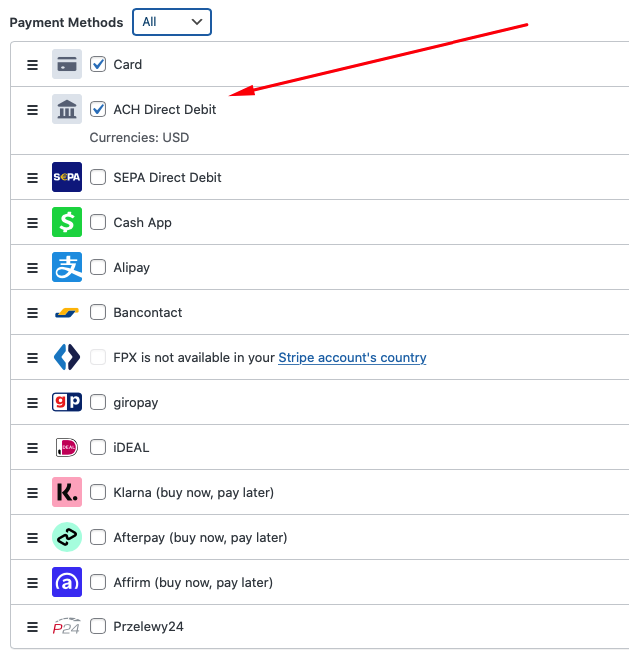Uncheck the Card payment method checkbox
The width and height of the screenshot is (629, 663).
point(98,64)
